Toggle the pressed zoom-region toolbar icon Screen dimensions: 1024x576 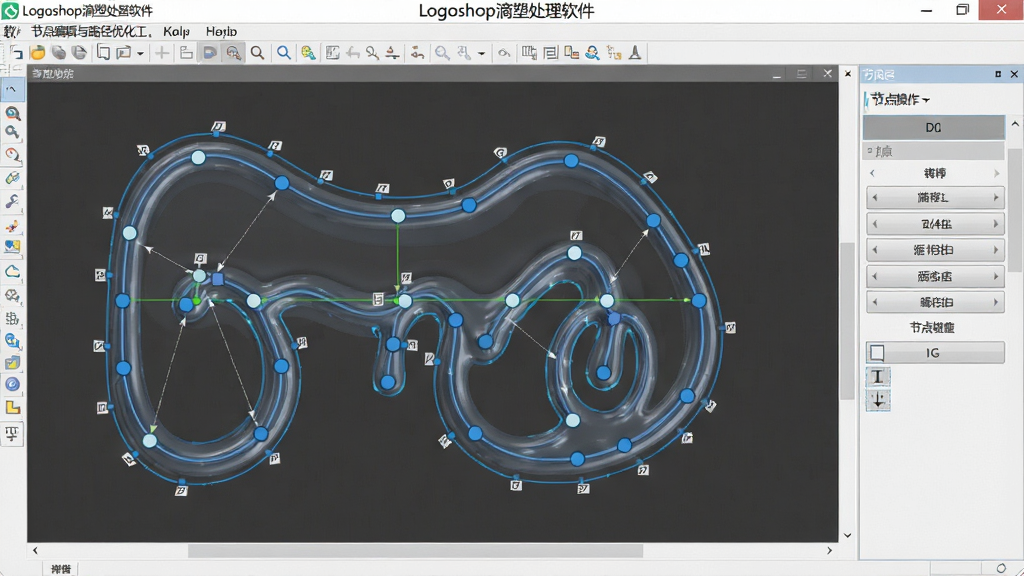[x=233, y=53]
